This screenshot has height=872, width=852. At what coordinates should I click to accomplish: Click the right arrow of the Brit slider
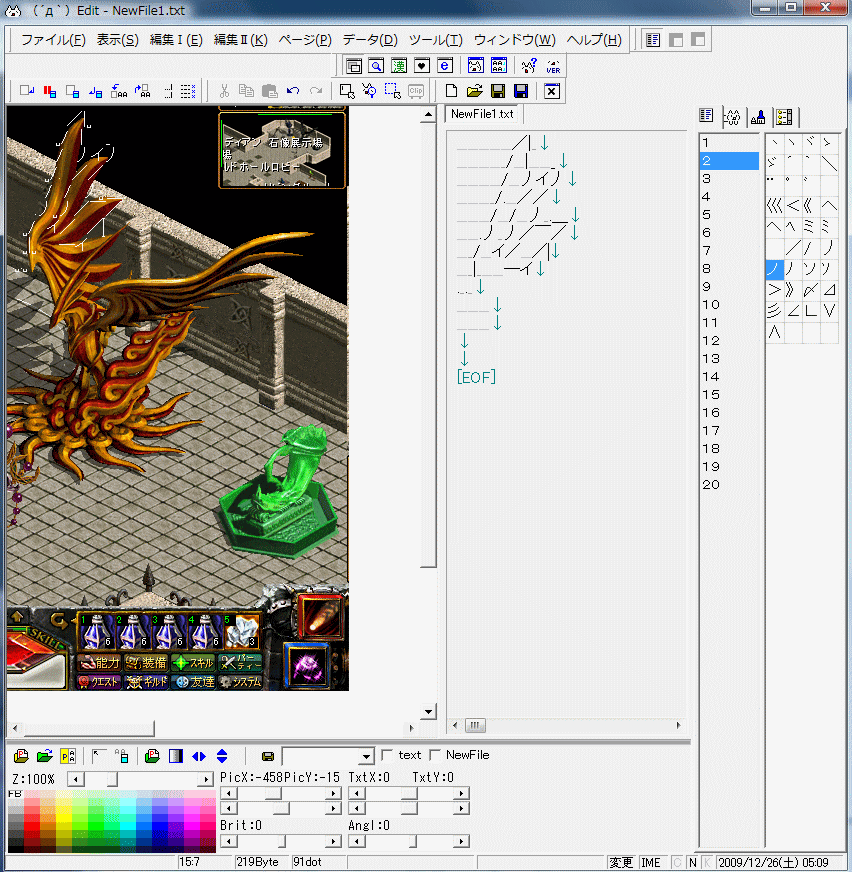coord(333,841)
